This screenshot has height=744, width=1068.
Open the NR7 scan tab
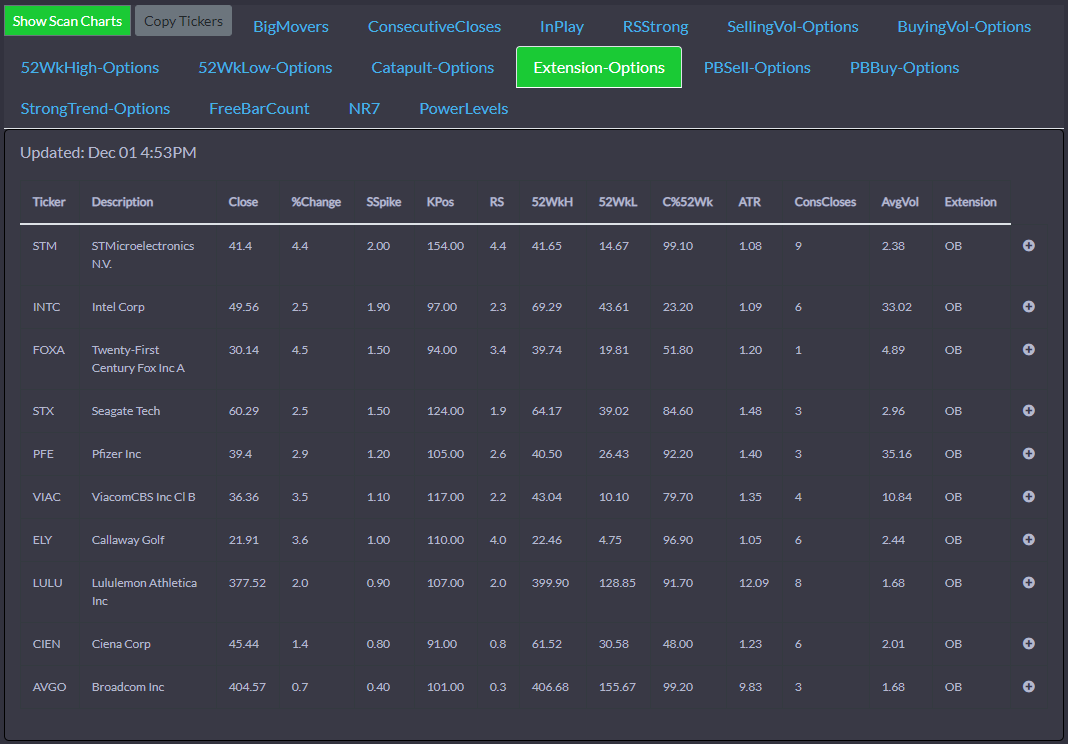point(364,109)
